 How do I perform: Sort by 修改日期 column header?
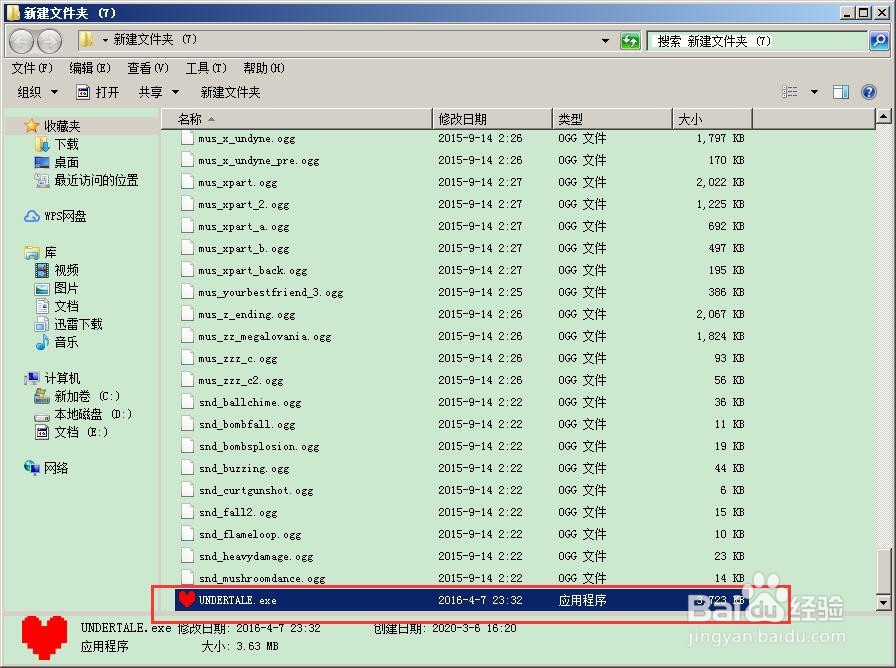point(493,119)
